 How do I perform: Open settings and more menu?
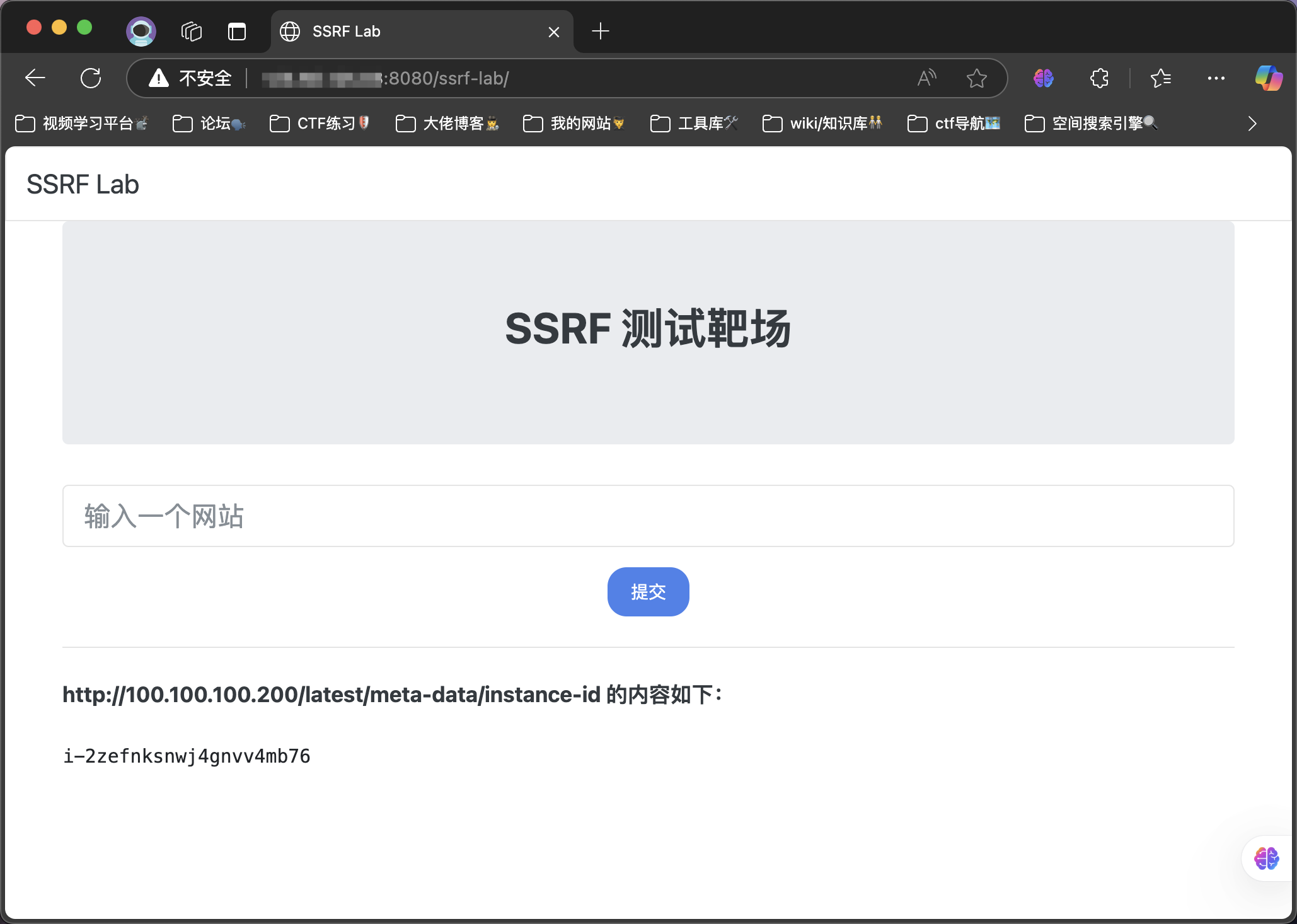coord(1216,78)
